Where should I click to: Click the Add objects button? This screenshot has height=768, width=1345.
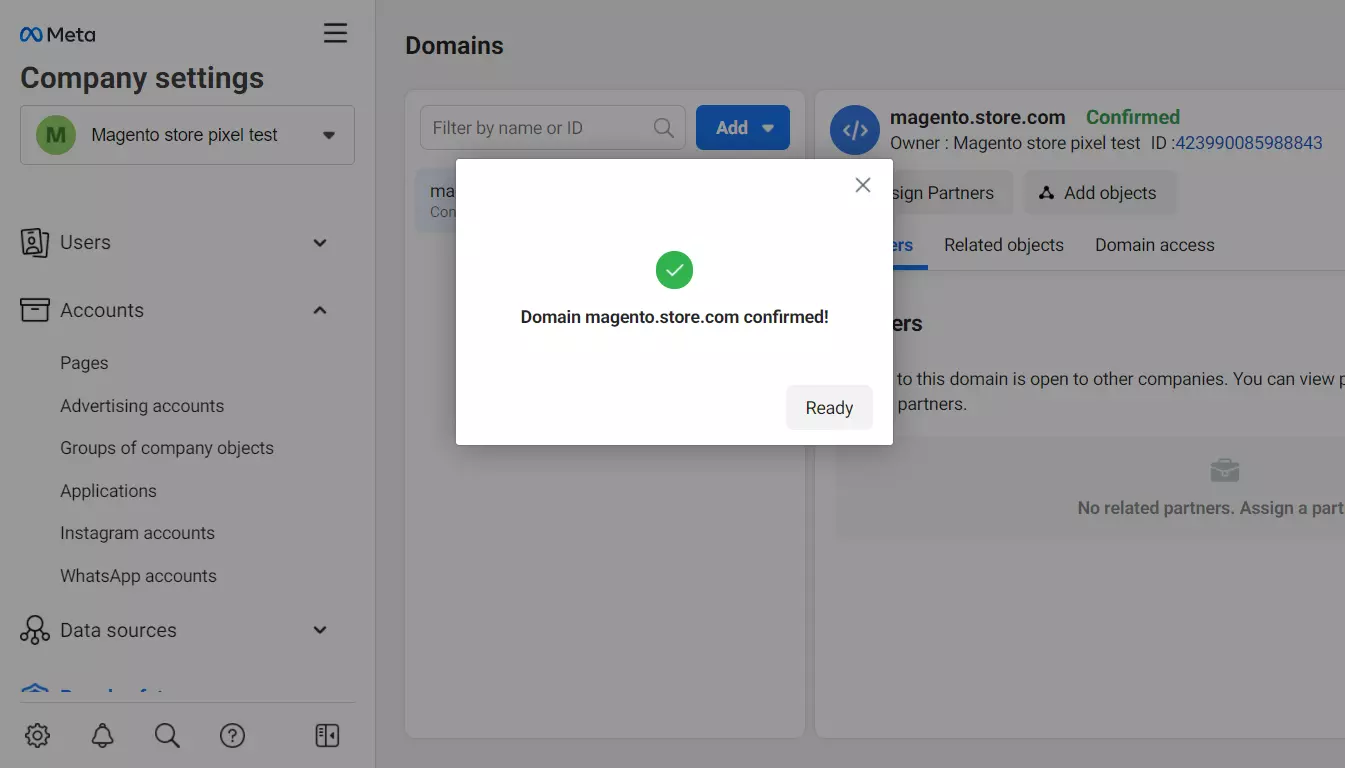tap(1098, 193)
